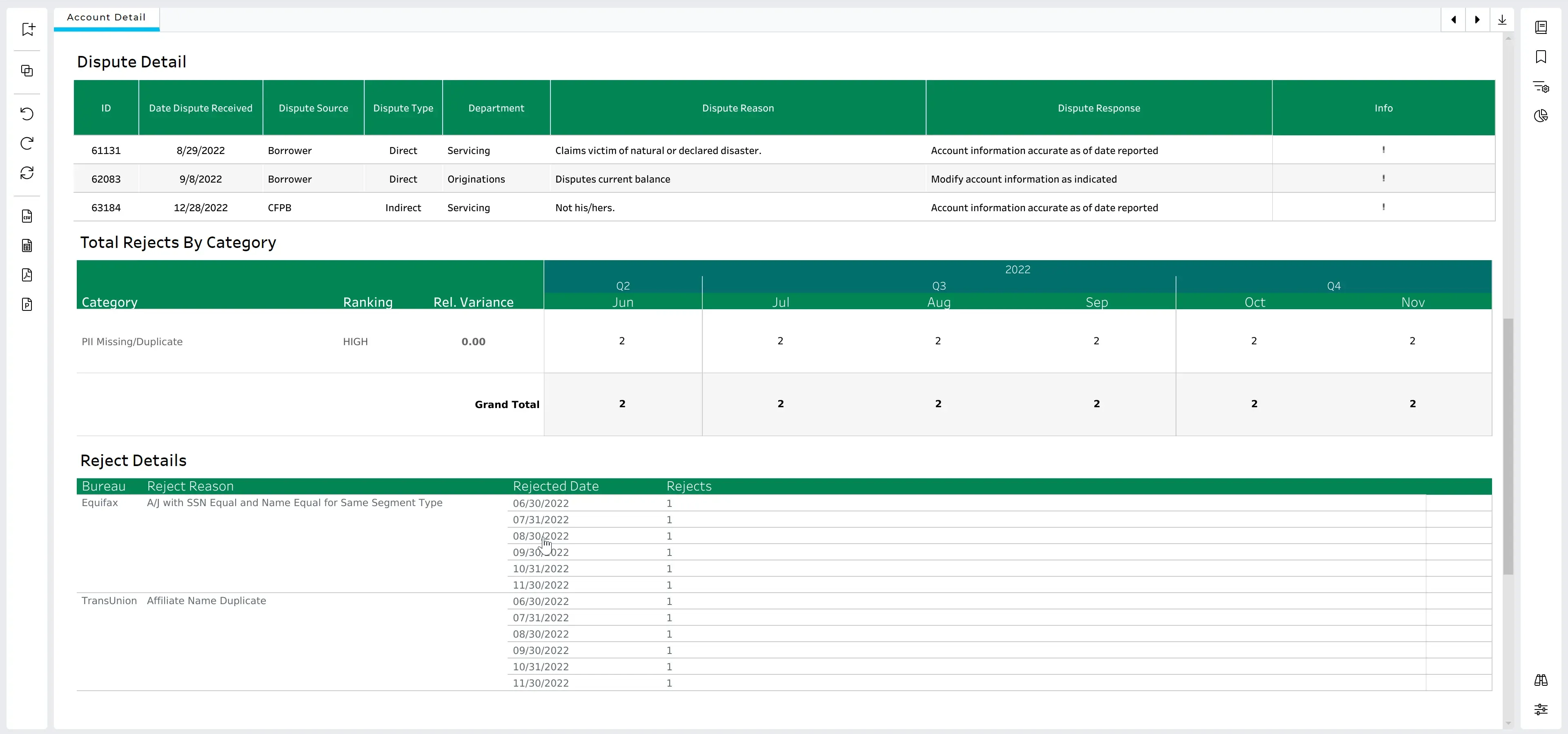Viewport: 1568px width, 734px height.
Task: Export the view as PDF
Action: [27, 275]
